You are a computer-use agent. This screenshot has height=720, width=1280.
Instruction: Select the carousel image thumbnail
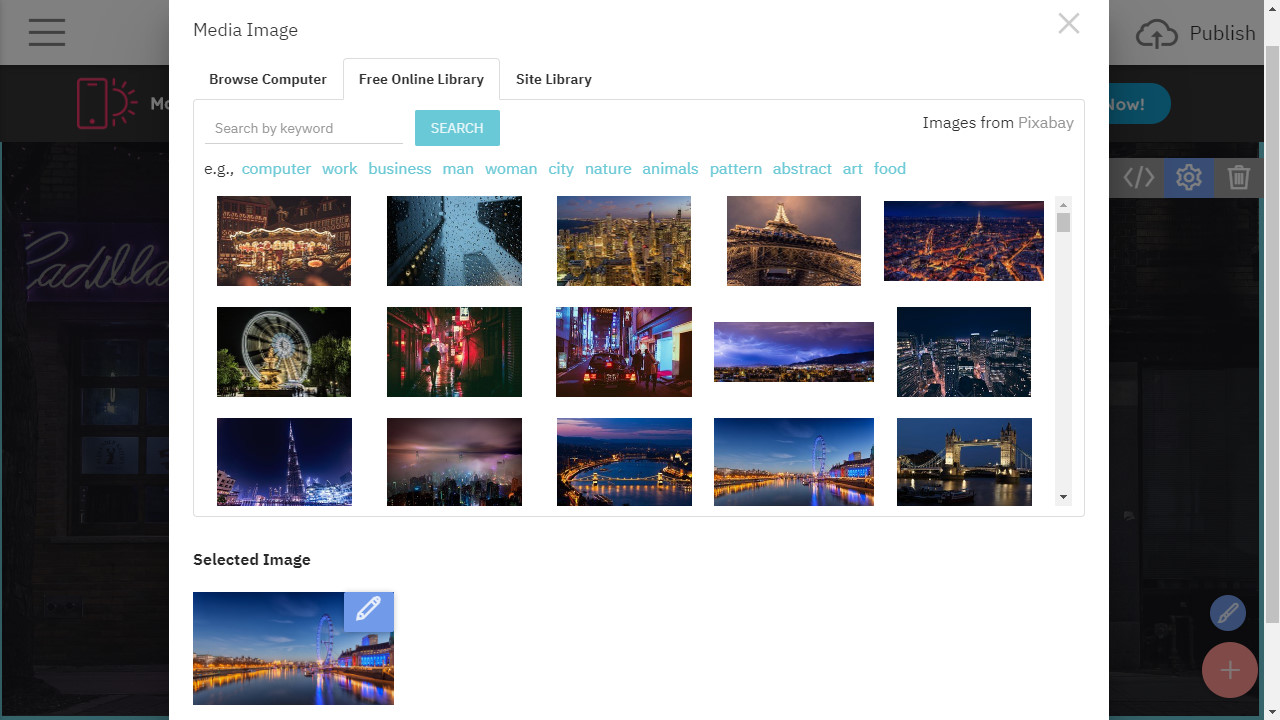284,241
